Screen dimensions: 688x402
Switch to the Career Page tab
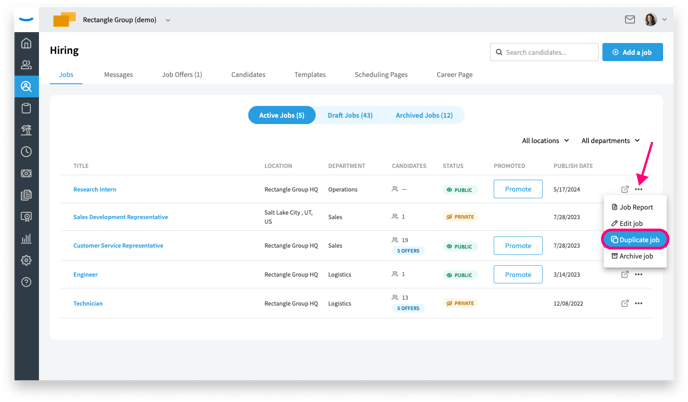pyautogui.click(x=454, y=75)
